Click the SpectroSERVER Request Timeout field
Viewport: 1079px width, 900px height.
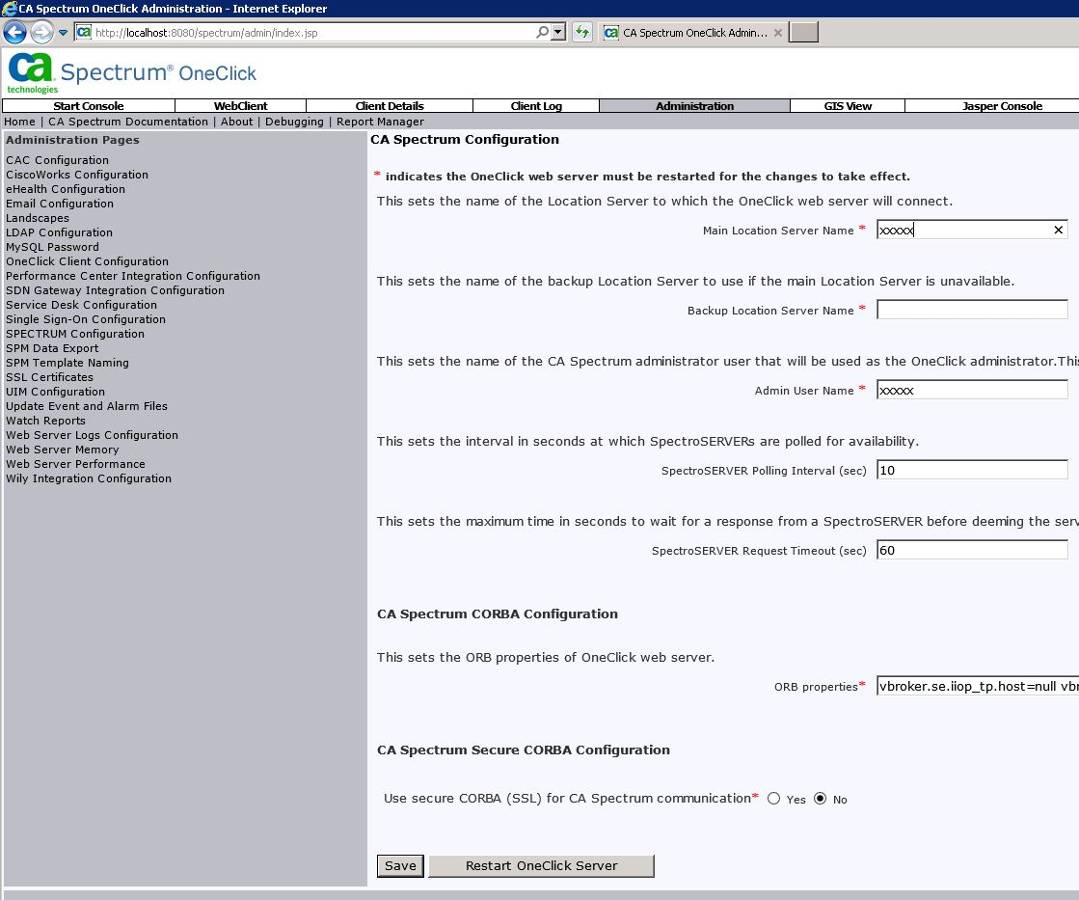click(x=972, y=550)
